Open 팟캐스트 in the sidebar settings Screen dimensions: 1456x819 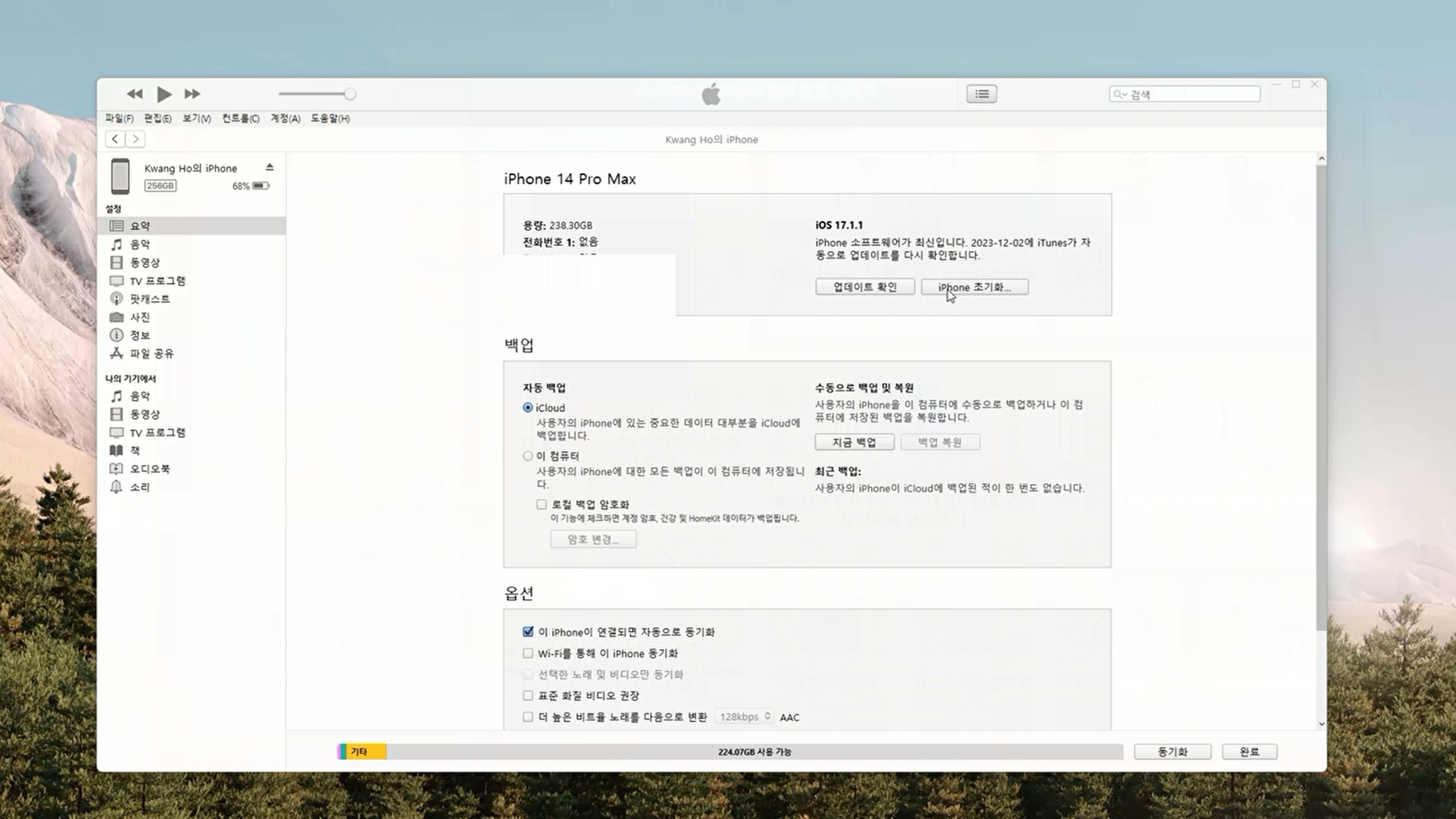(x=149, y=299)
